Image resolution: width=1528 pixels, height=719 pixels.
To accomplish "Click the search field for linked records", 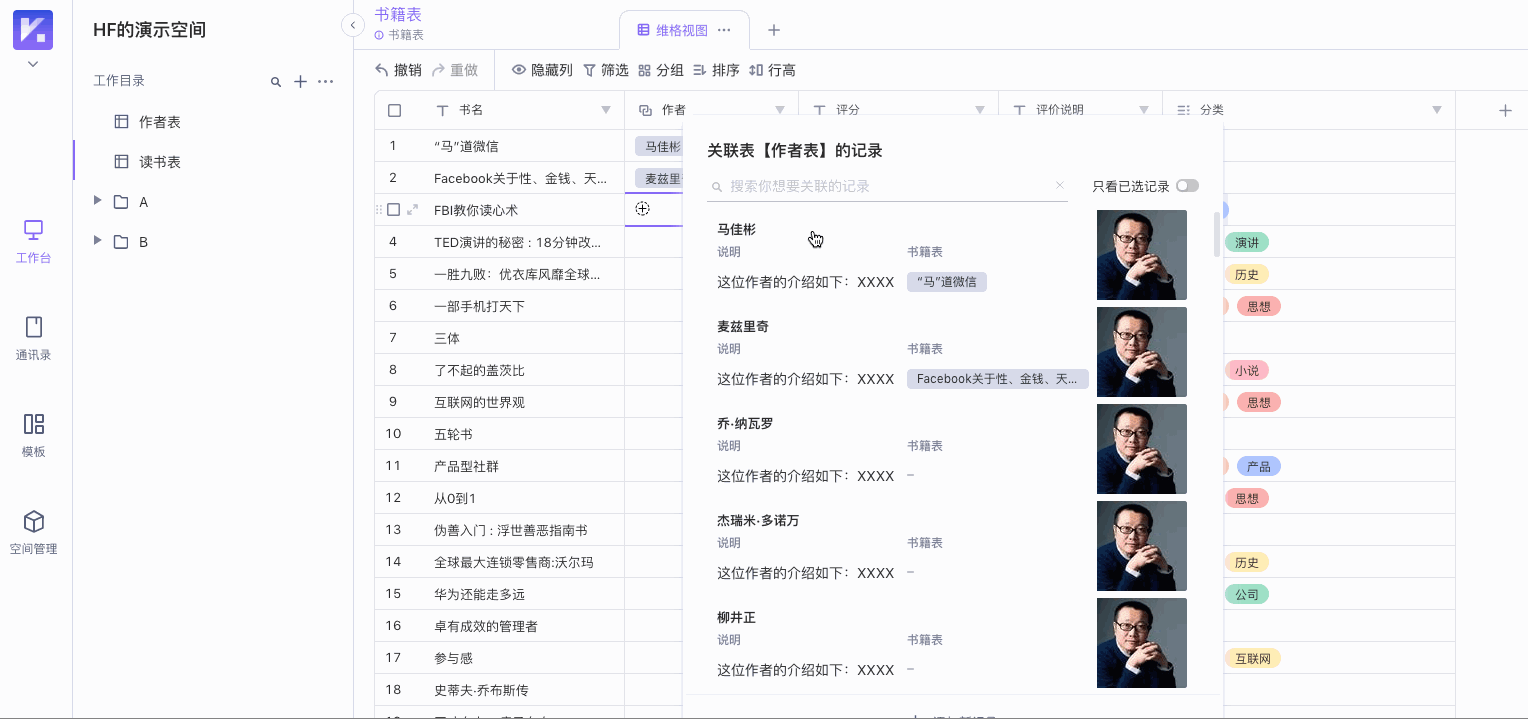I will [x=885, y=186].
